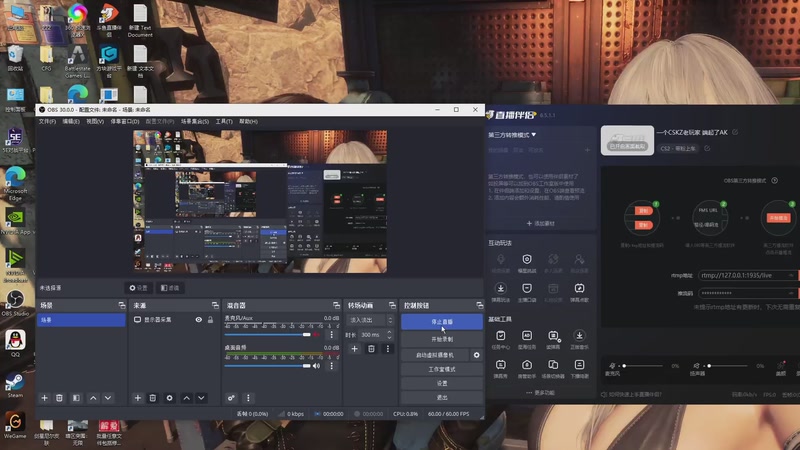Toggle lock on 显示器采集 source

pyautogui.click(x=210, y=320)
